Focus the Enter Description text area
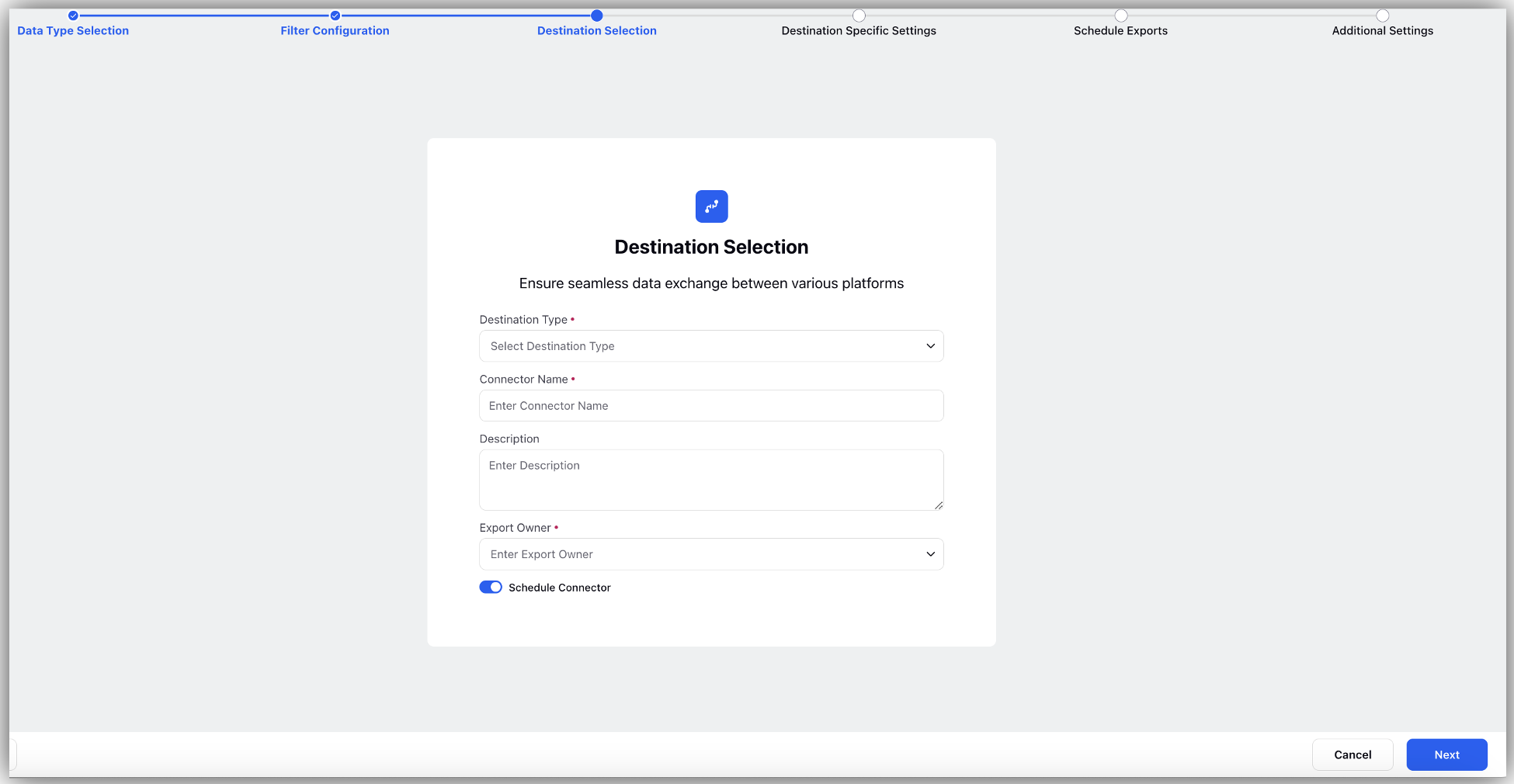The image size is (1514, 784). pyautogui.click(x=711, y=480)
